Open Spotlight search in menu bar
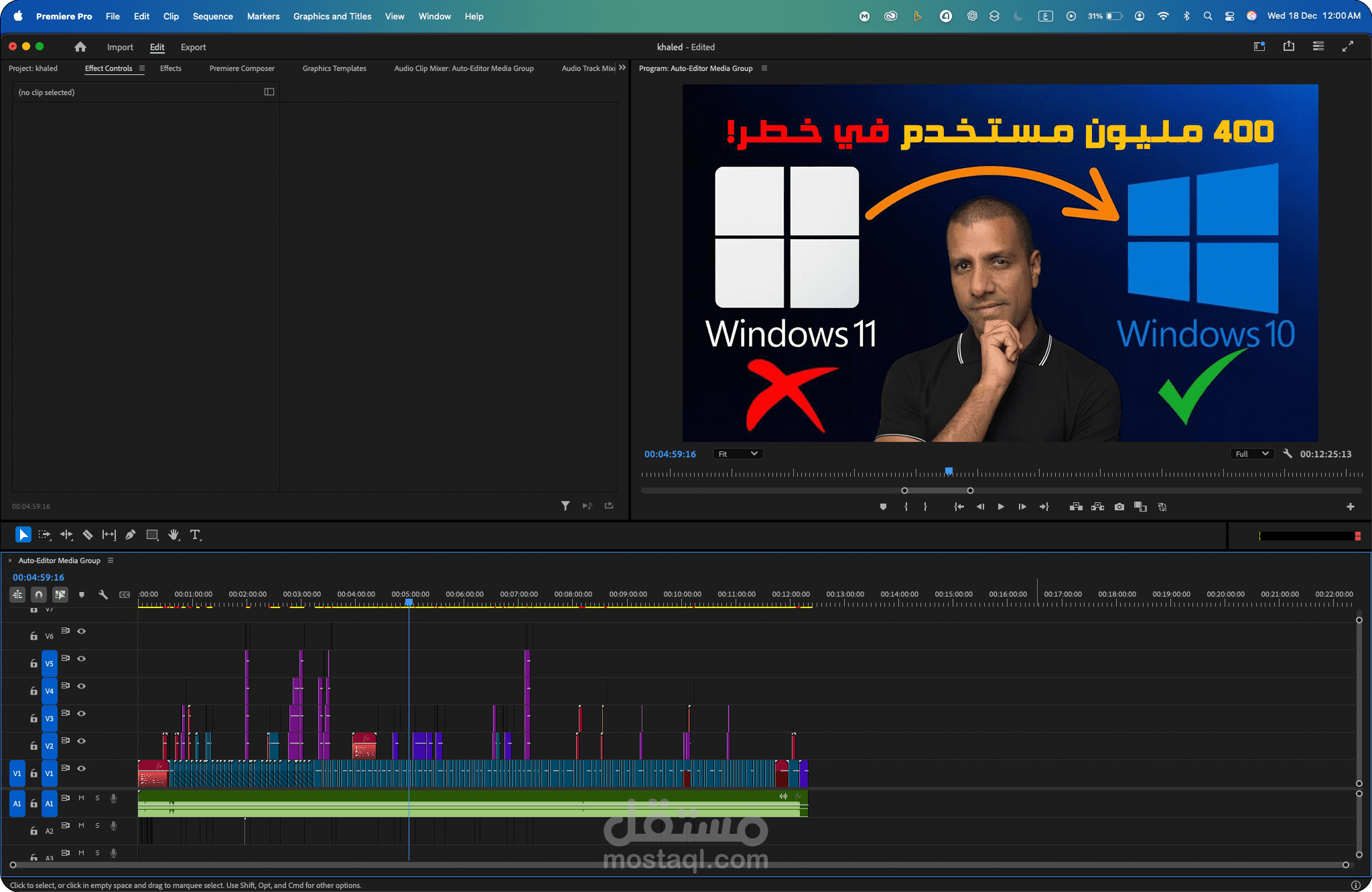 [x=1208, y=16]
